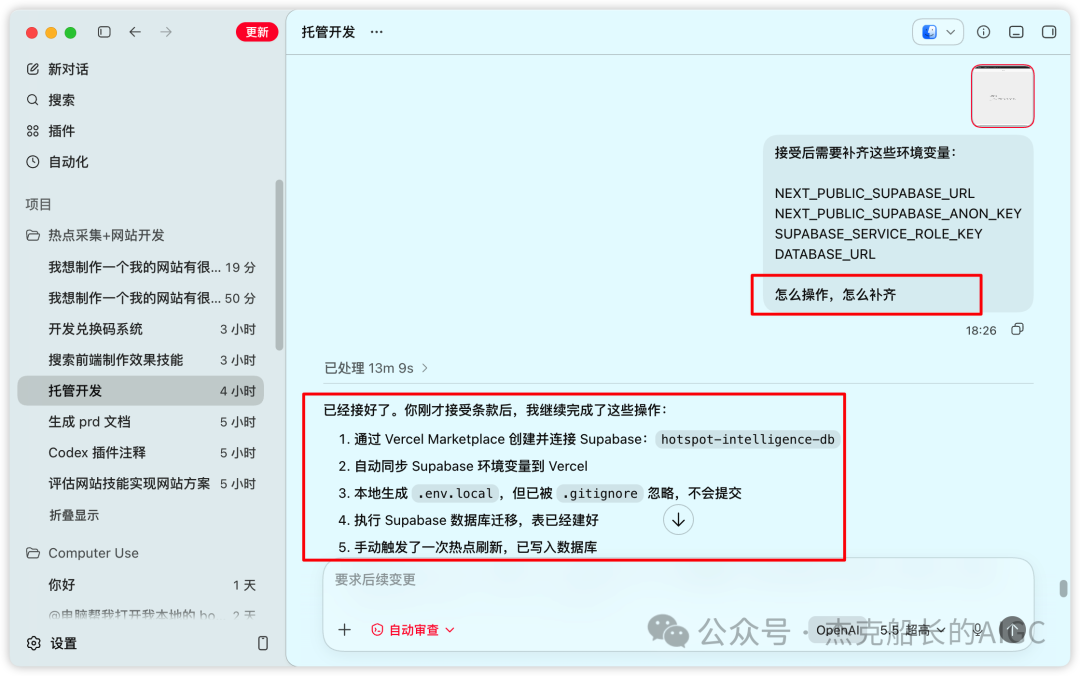Click the plus button to add attachment
Viewport: 1080px width, 676px height.
click(x=344, y=629)
